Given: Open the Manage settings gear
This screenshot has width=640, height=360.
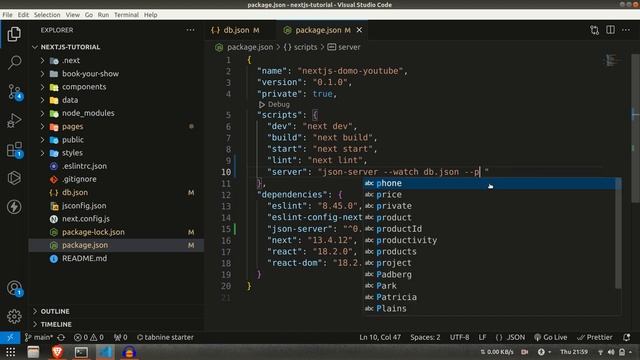Looking at the screenshot, I should [14, 316].
